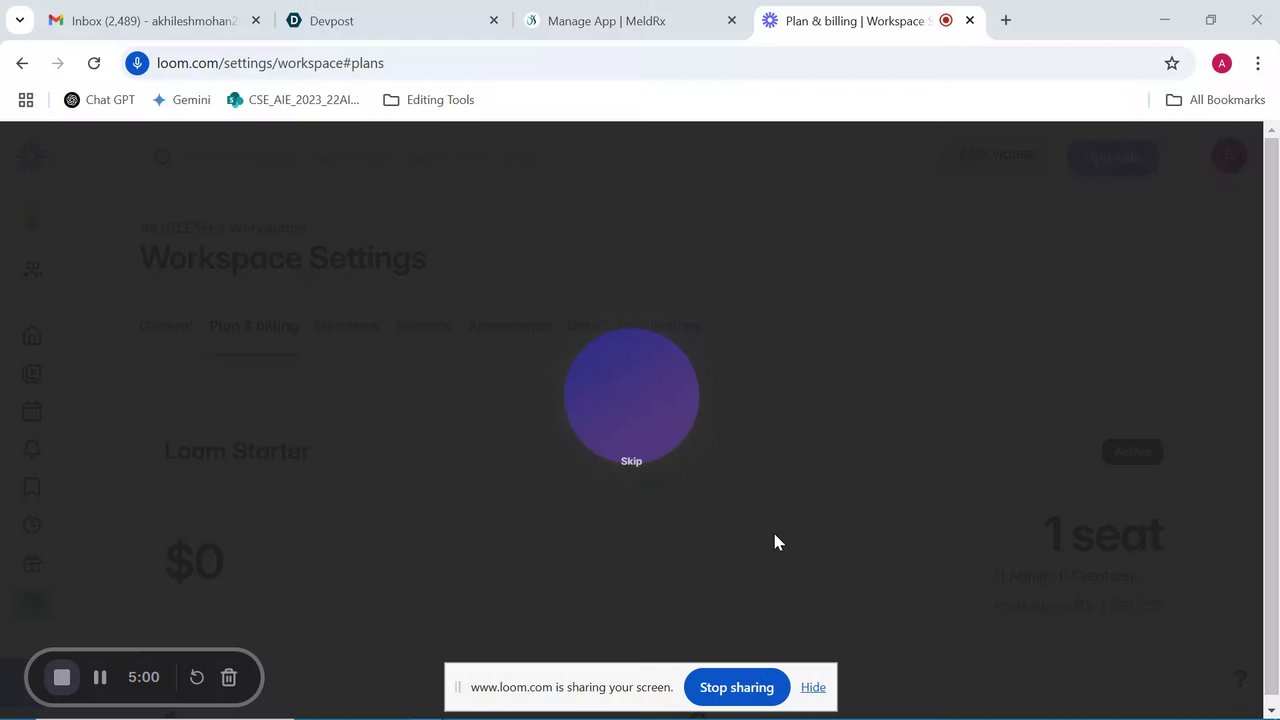This screenshot has height=720, width=1280.
Task: Click the sharing bar drag handle
Action: 458,687
